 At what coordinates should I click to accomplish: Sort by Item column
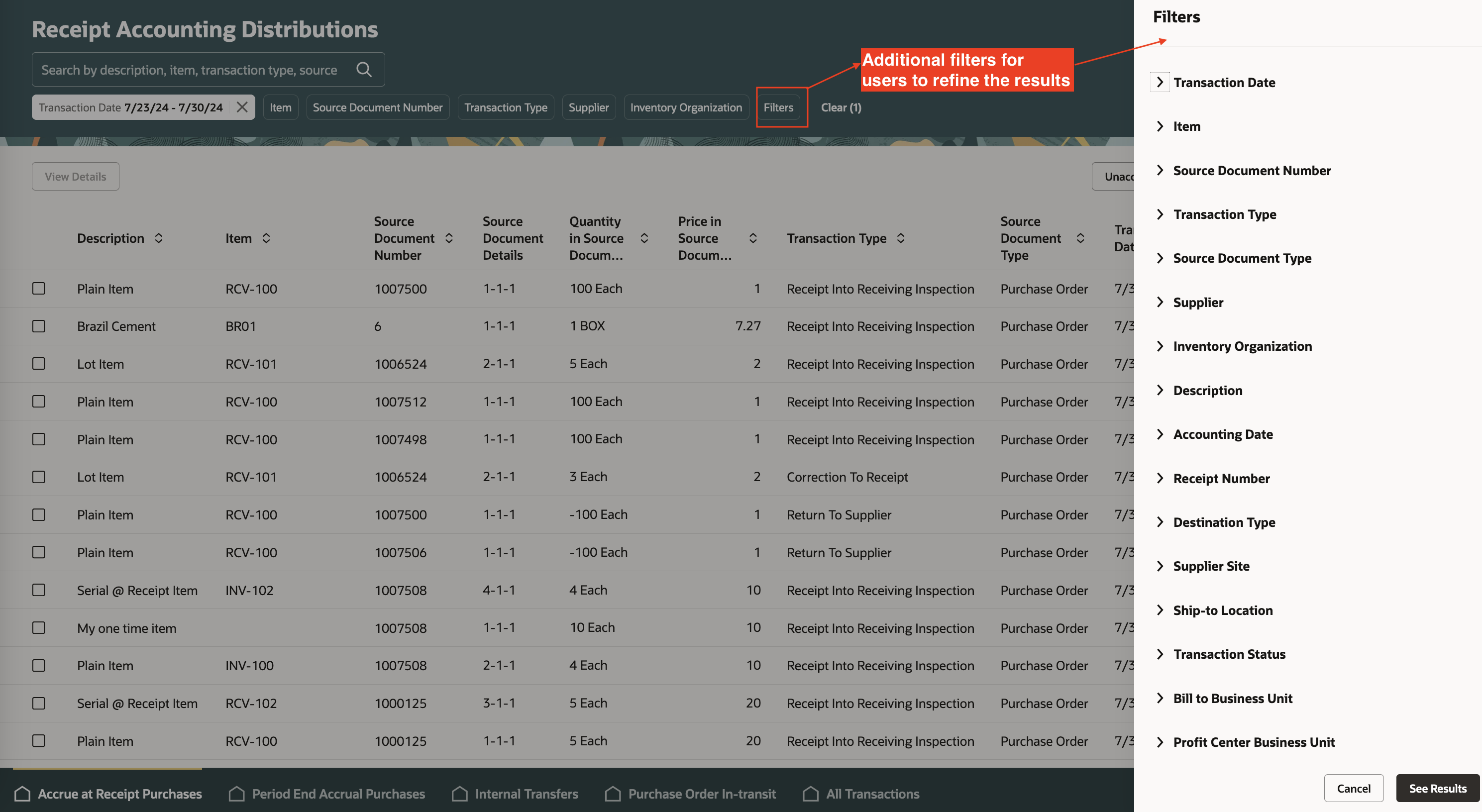click(x=266, y=238)
